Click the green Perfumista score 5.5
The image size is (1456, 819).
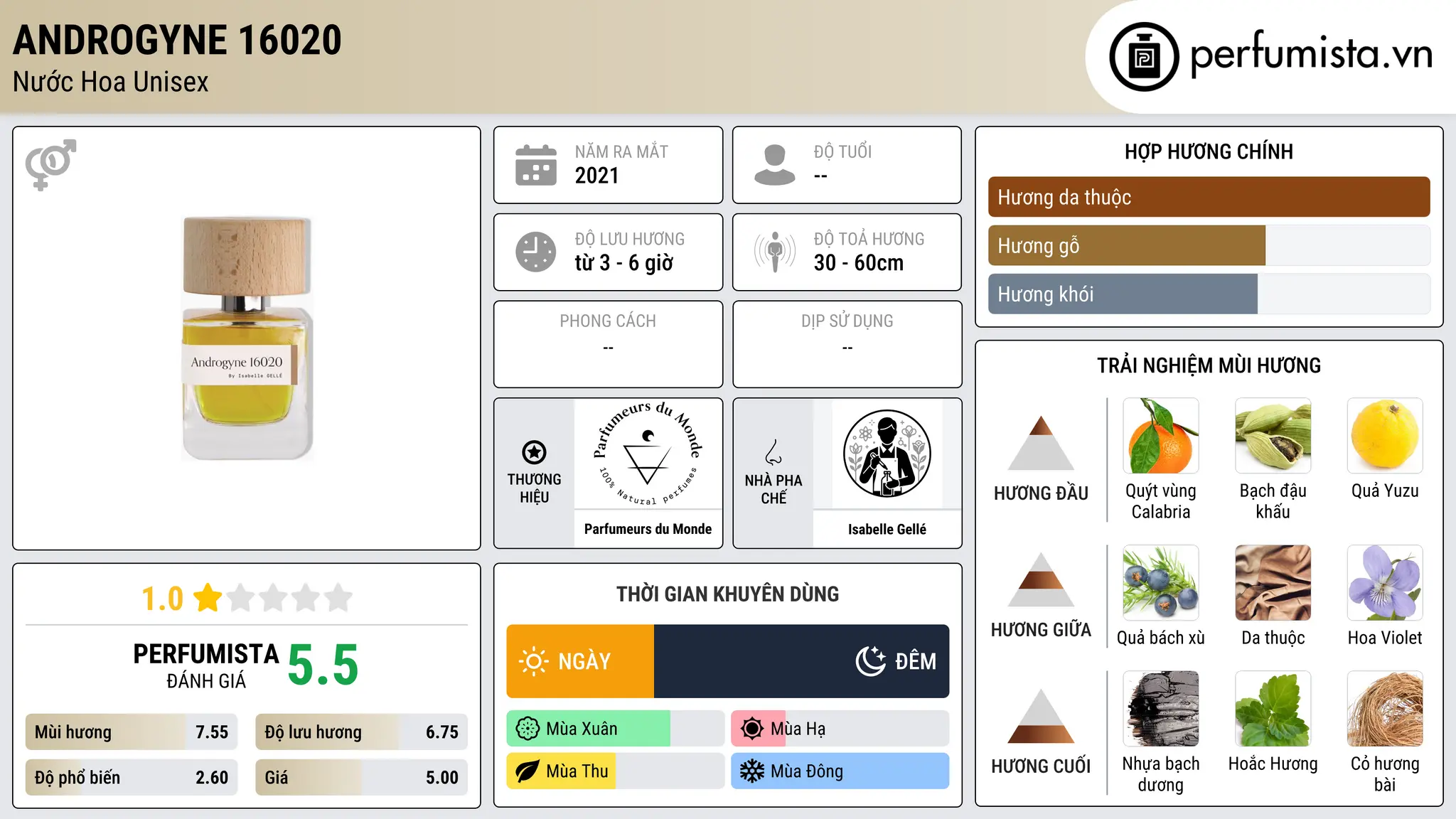[323, 665]
